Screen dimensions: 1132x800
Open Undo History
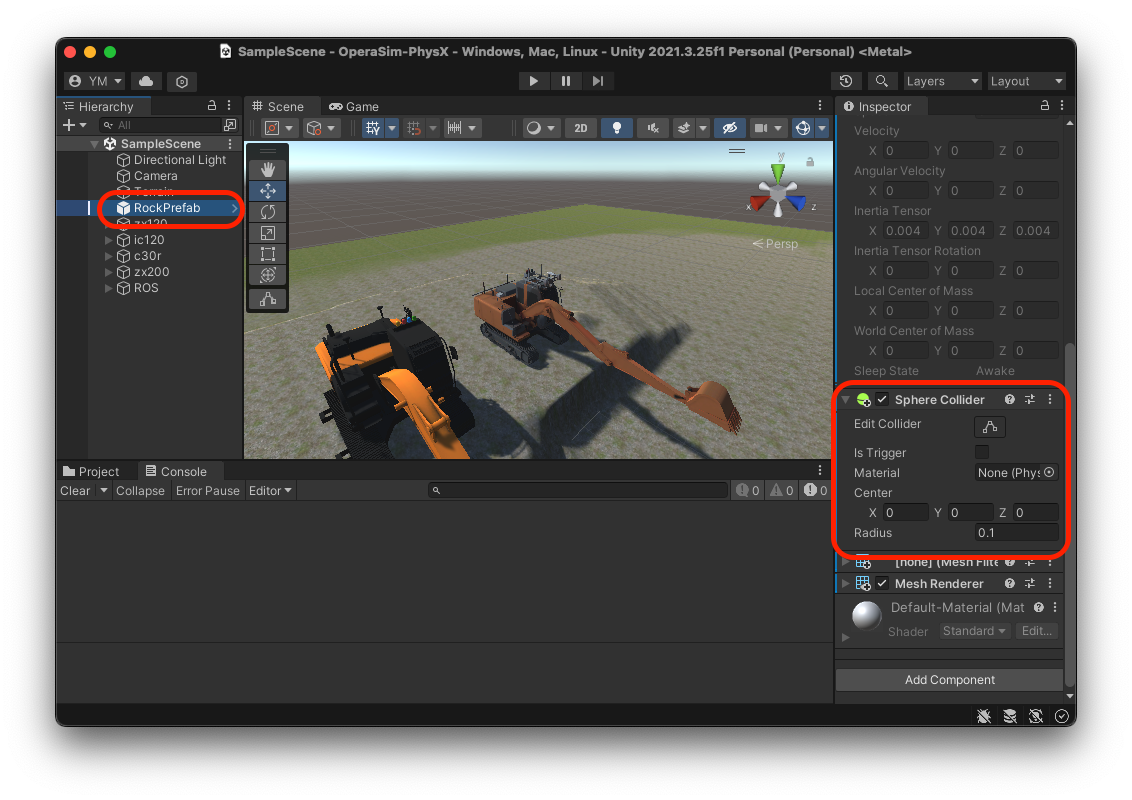tap(846, 81)
